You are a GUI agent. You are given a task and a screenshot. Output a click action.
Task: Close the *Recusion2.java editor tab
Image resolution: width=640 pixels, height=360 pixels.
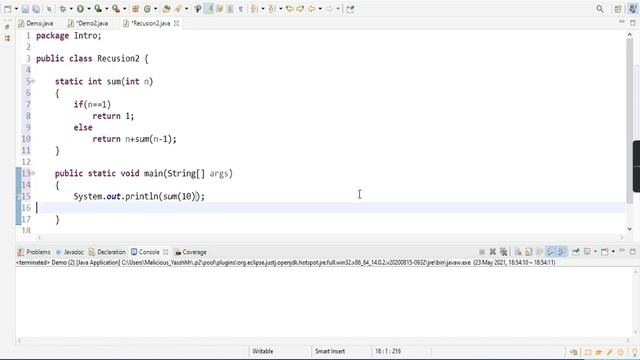pos(176,23)
